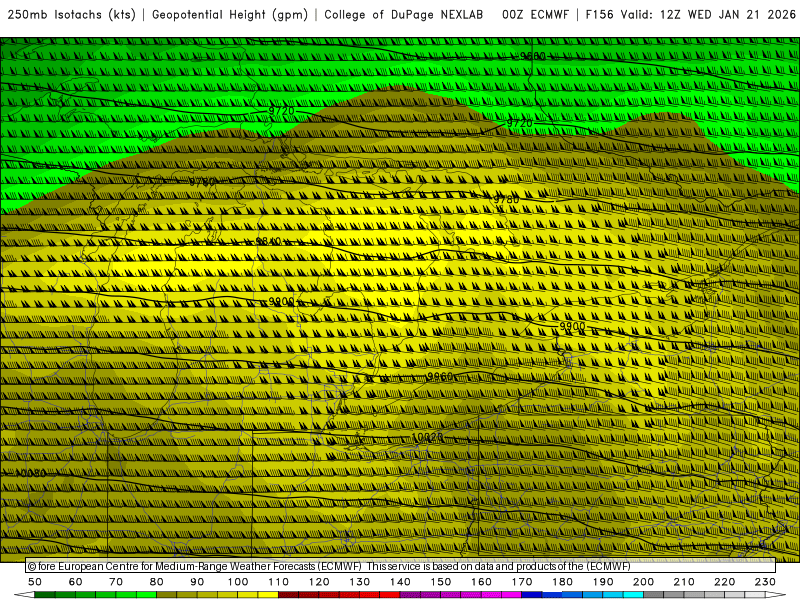Click the 170 value on color scale
The height and width of the screenshot is (600, 800).
tap(521, 582)
